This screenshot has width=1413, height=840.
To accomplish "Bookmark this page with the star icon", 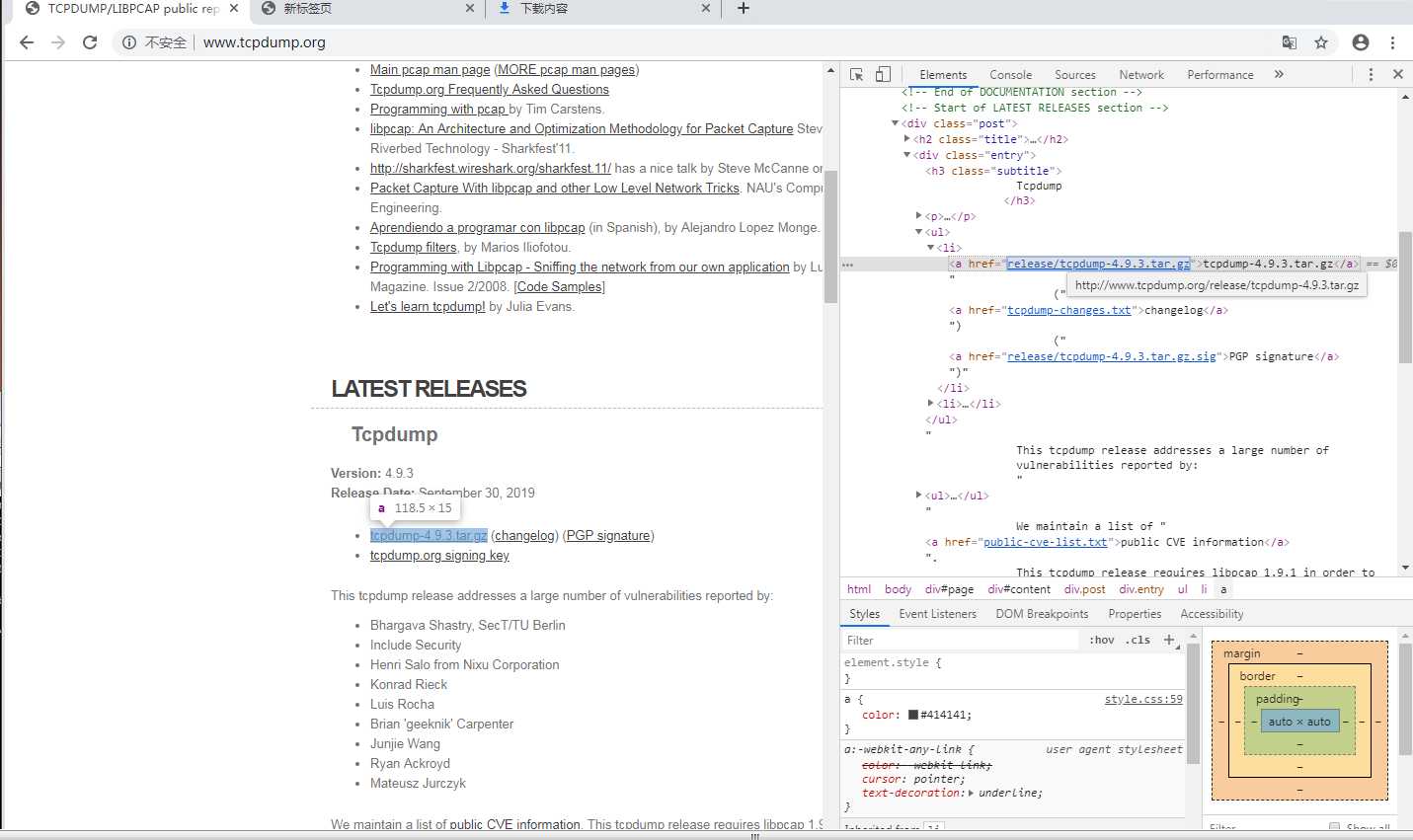I will pos(1321,42).
